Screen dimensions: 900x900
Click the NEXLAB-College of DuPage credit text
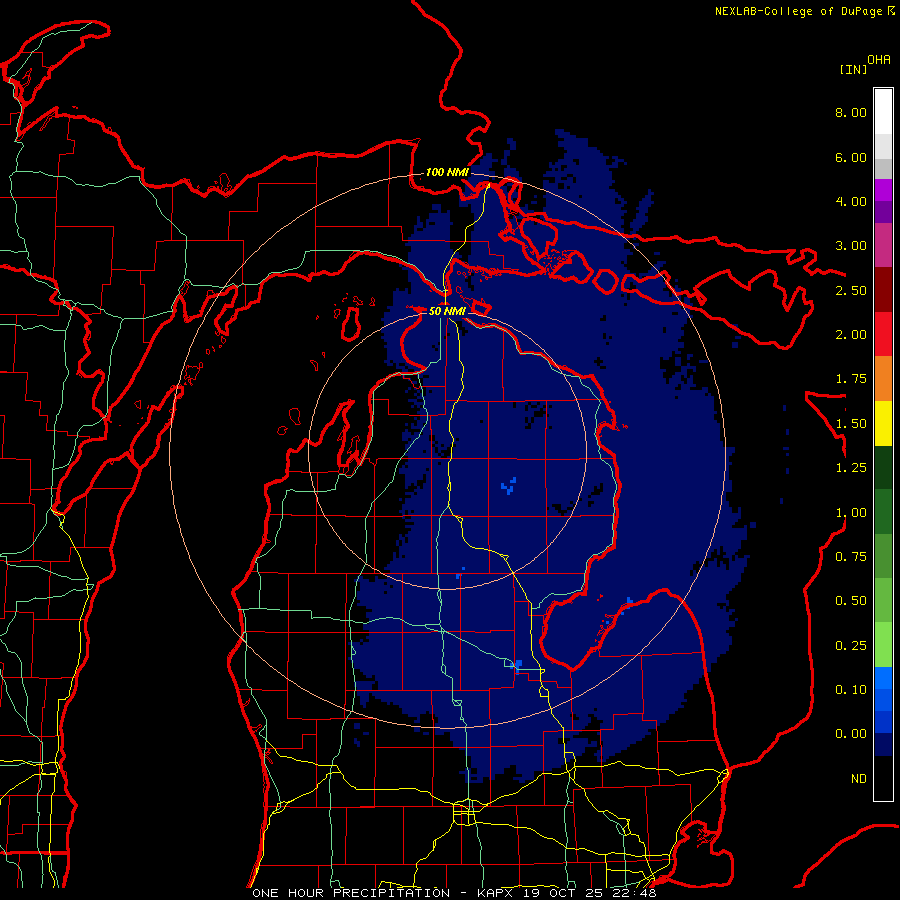tap(798, 11)
